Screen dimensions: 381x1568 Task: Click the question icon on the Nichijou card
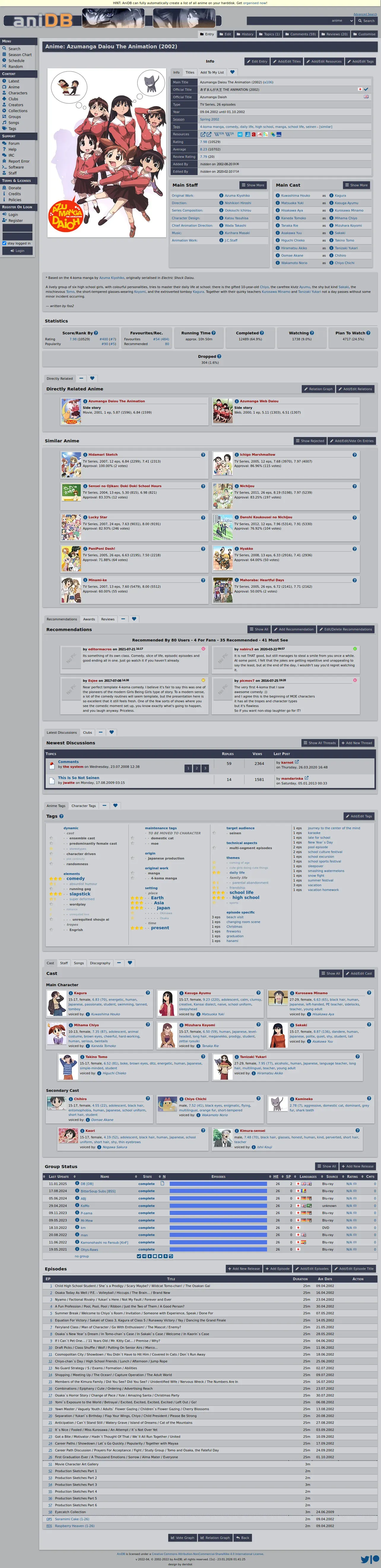(x=355, y=486)
